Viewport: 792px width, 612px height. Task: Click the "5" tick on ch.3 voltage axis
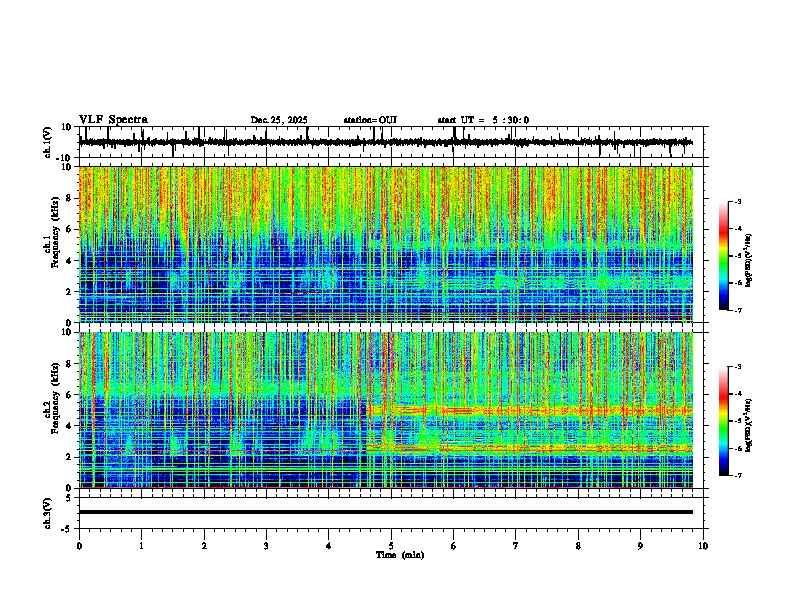(70, 498)
